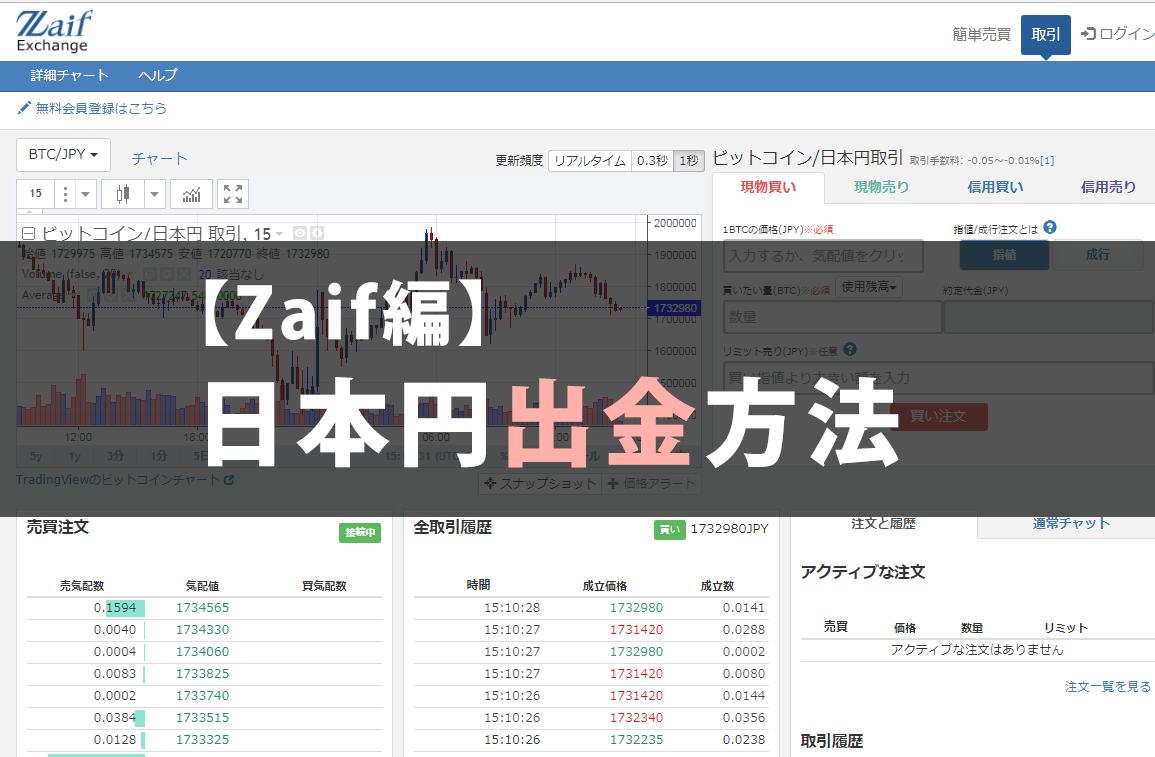Toggle chart fullscreen mode icon

[233, 194]
